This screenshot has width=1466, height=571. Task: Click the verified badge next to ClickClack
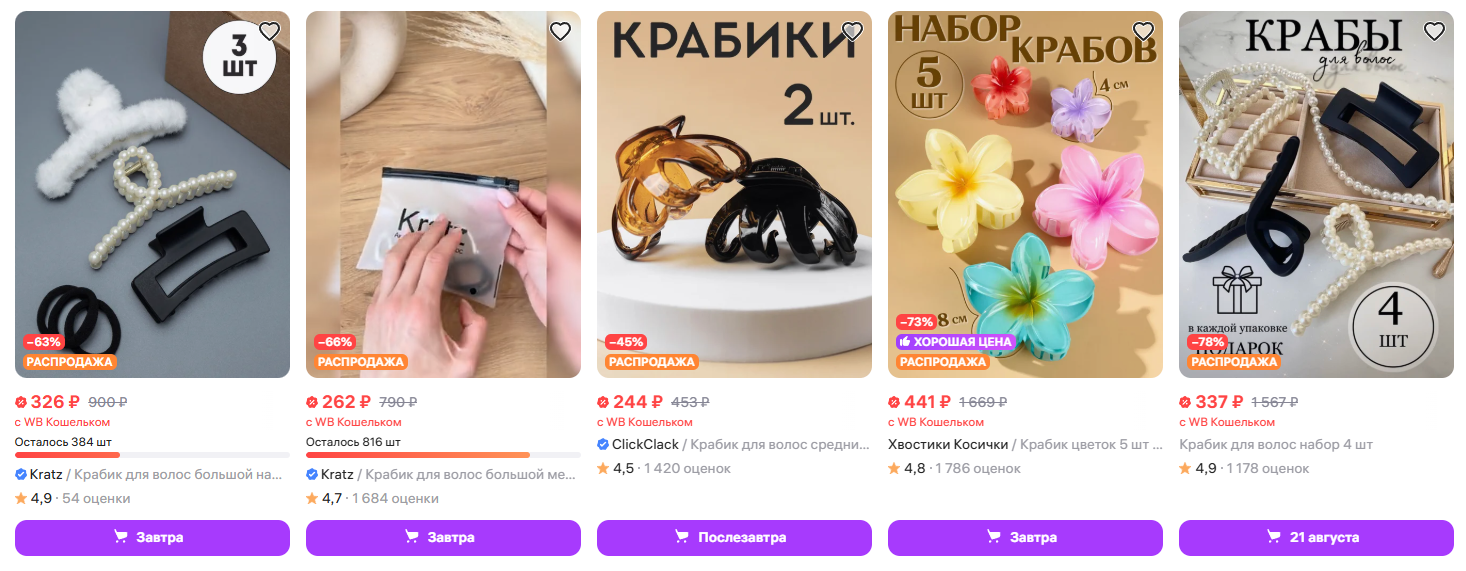pos(602,444)
